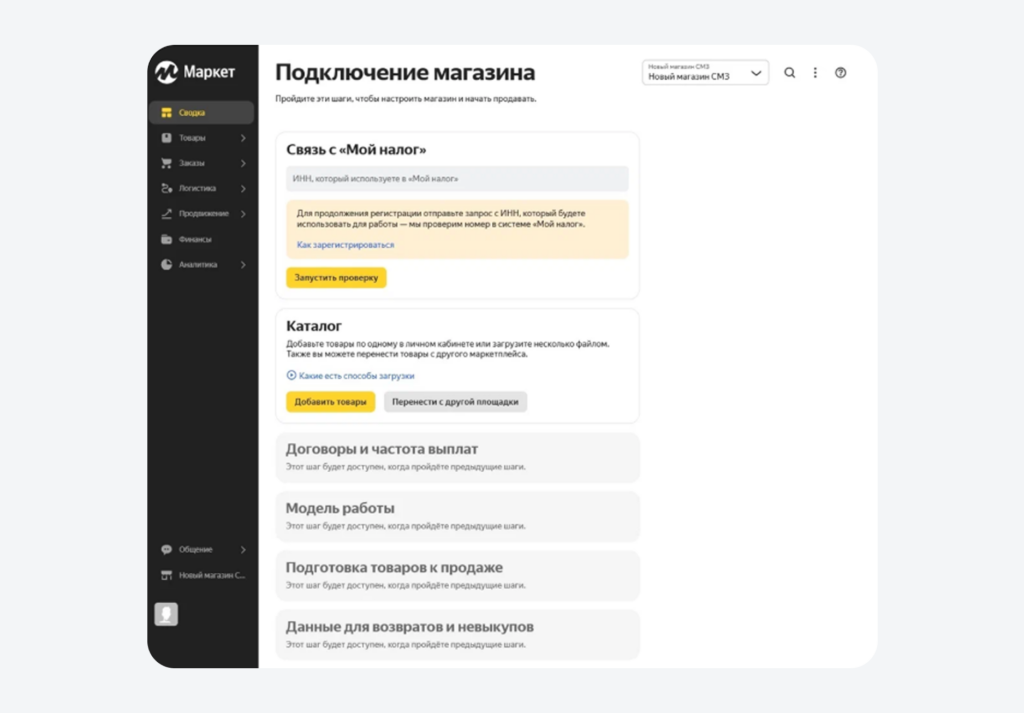The image size is (1024, 713).
Task: Click the Запустить проверку button
Action: (x=336, y=277)
